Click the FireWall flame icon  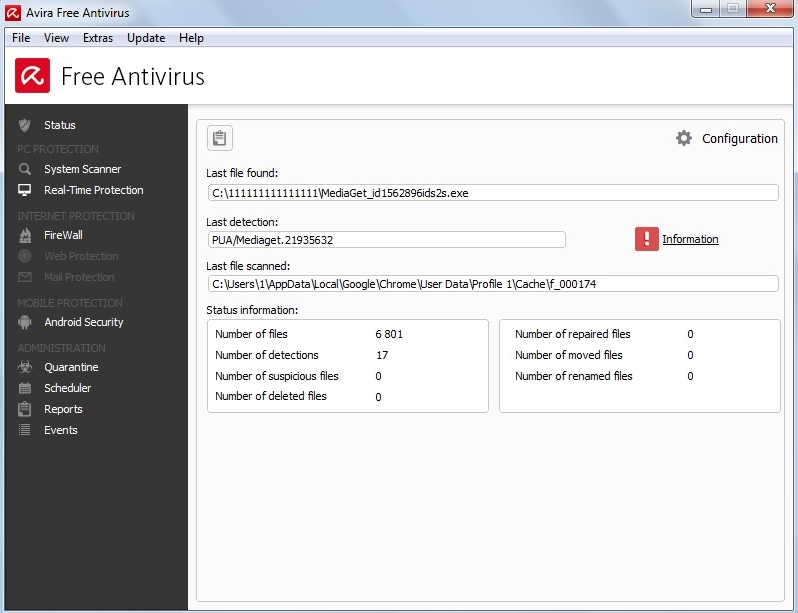point(24,235)
